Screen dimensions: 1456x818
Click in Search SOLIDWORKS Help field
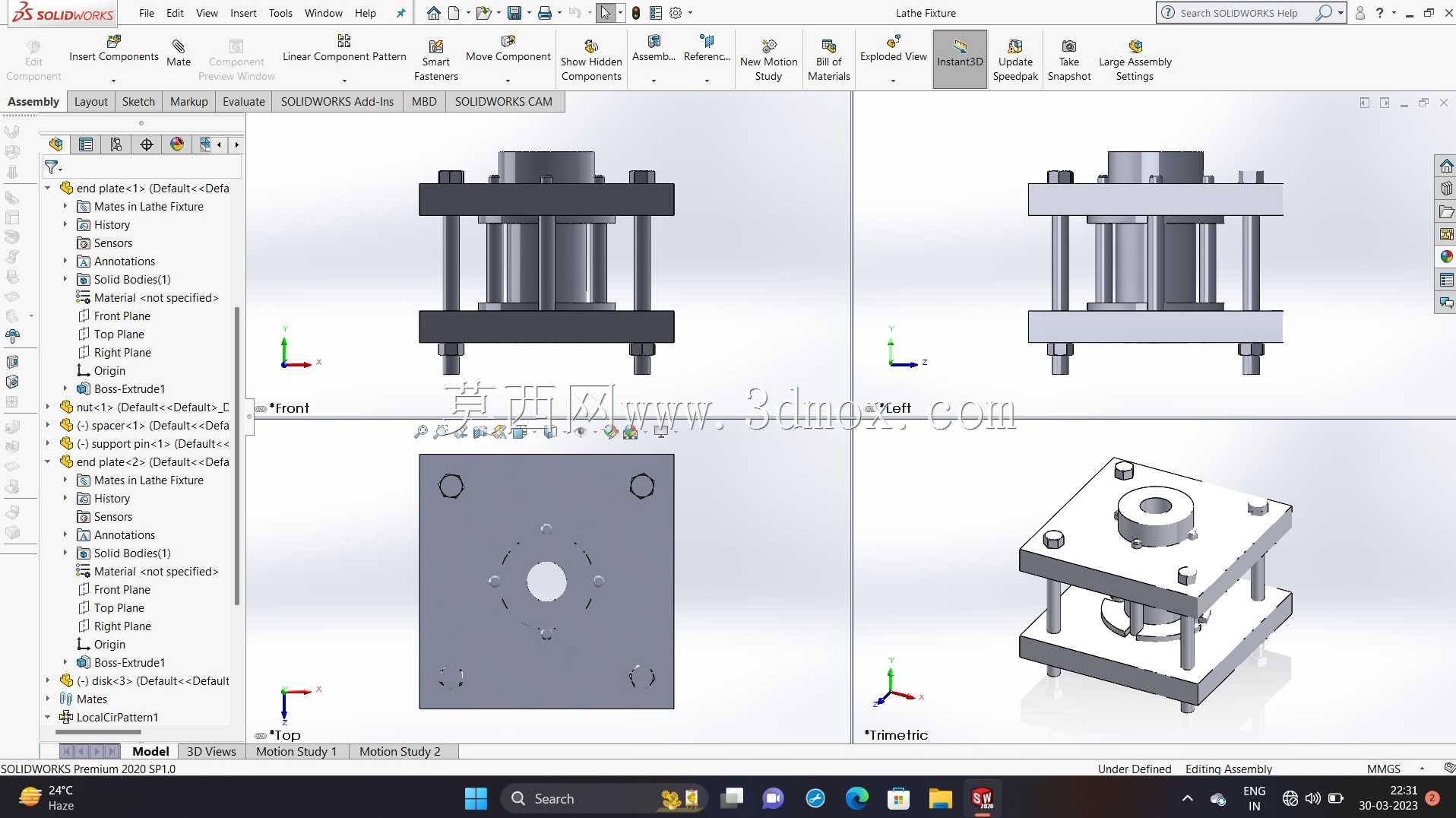tap(1239, 13)
